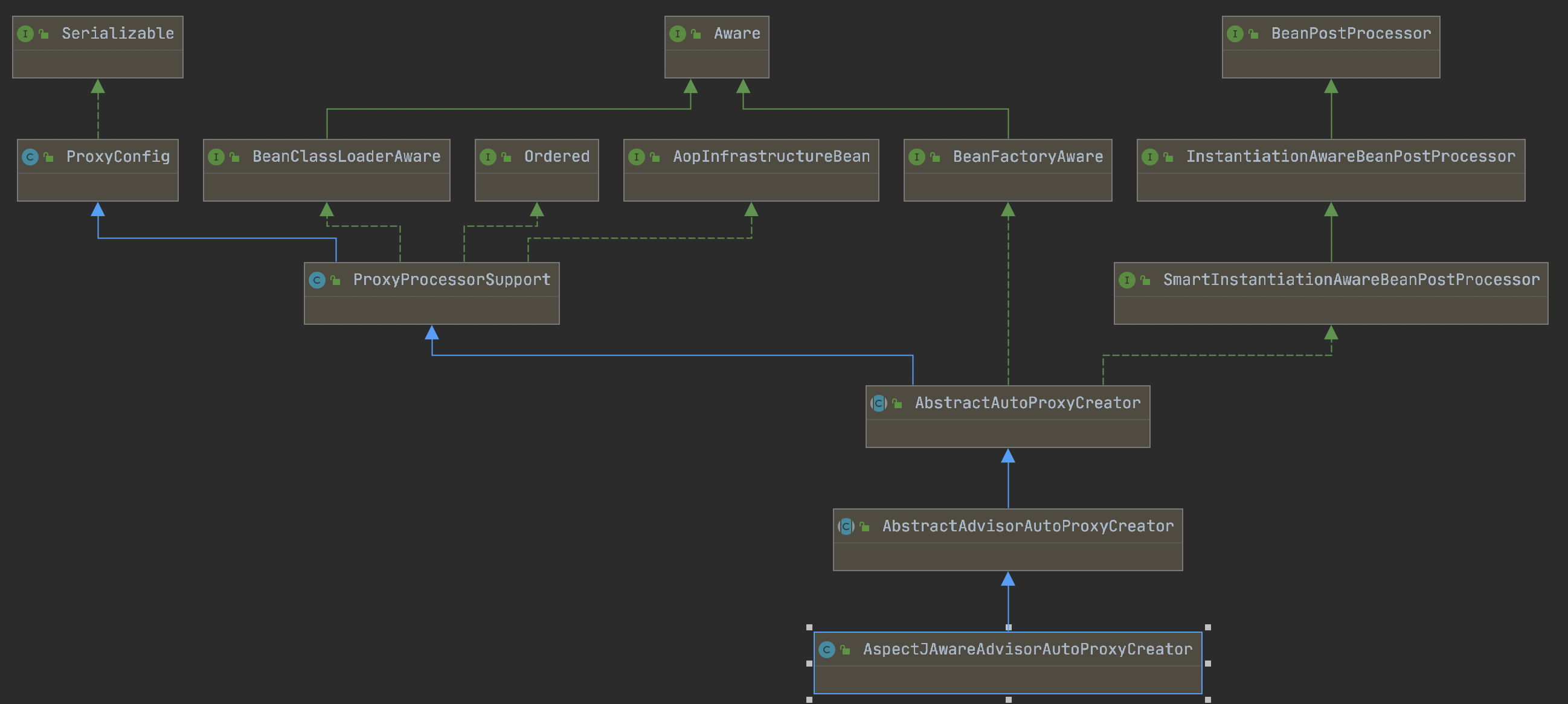The height and width of the screenshot is (704, 1568).
Task: Click the arrowhead pointing into Serializable
Action: (98, 86)
